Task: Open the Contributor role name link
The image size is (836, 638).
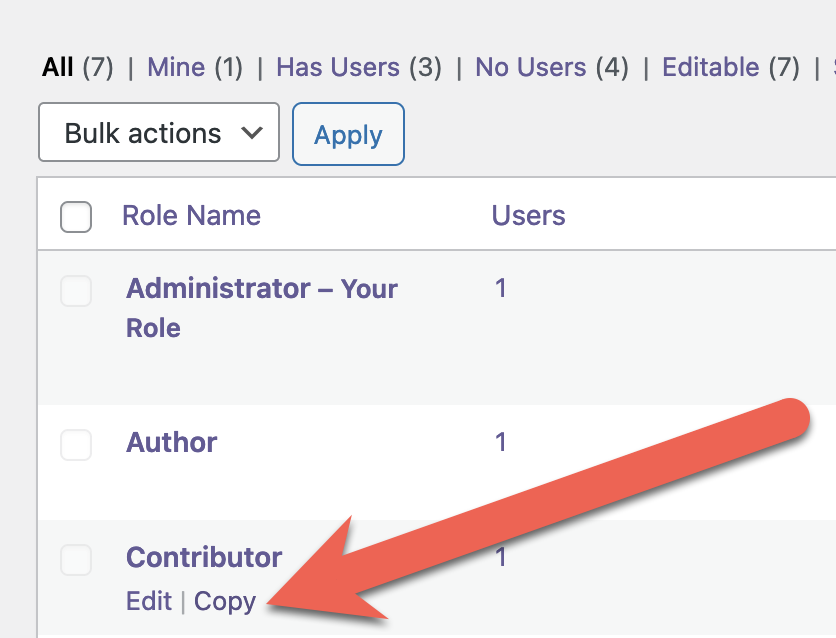Action: 204,558
